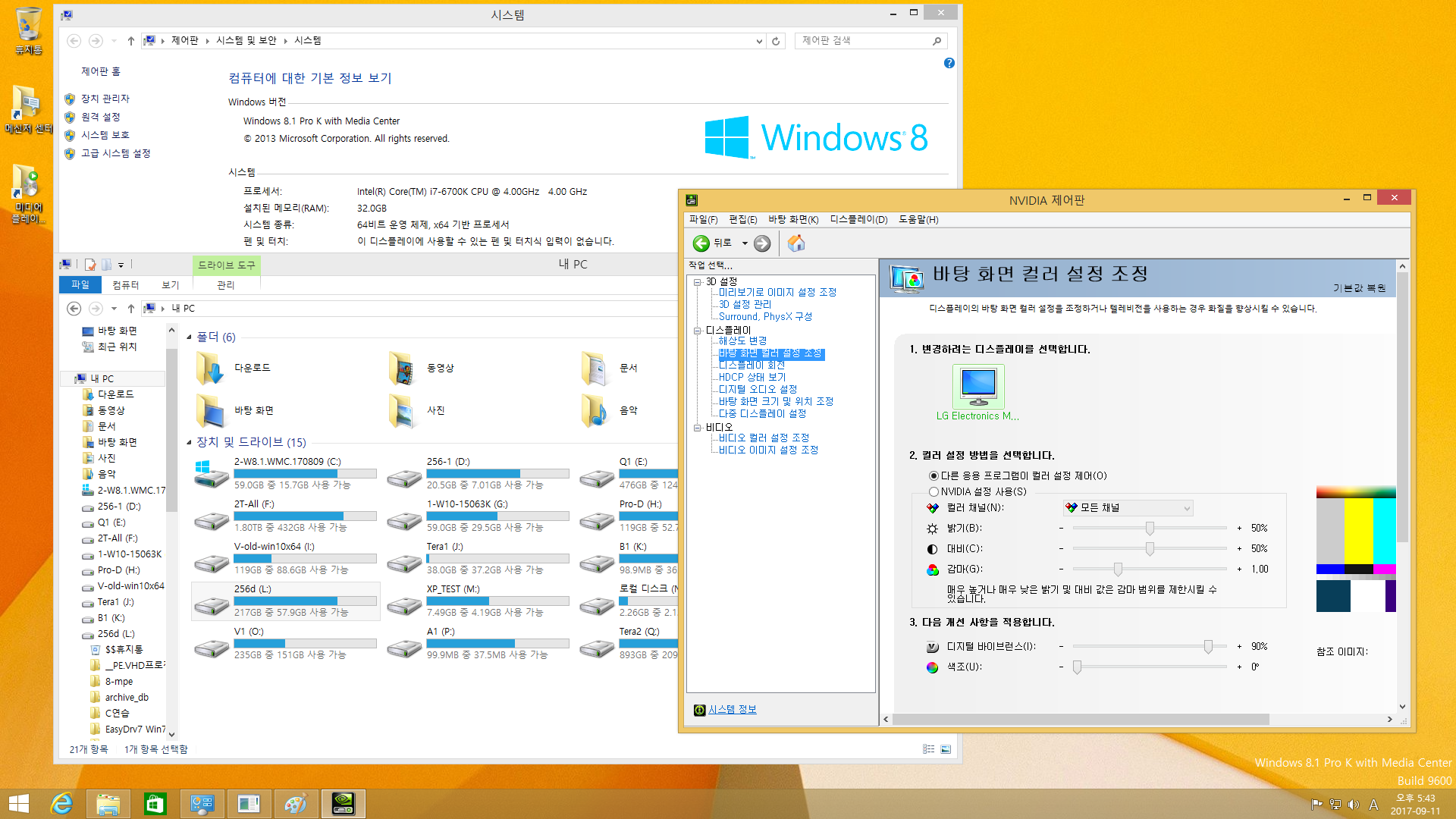Select 3D 설정 관리 tree item
Screen dimensions: 1456x819
coord(745,305)
